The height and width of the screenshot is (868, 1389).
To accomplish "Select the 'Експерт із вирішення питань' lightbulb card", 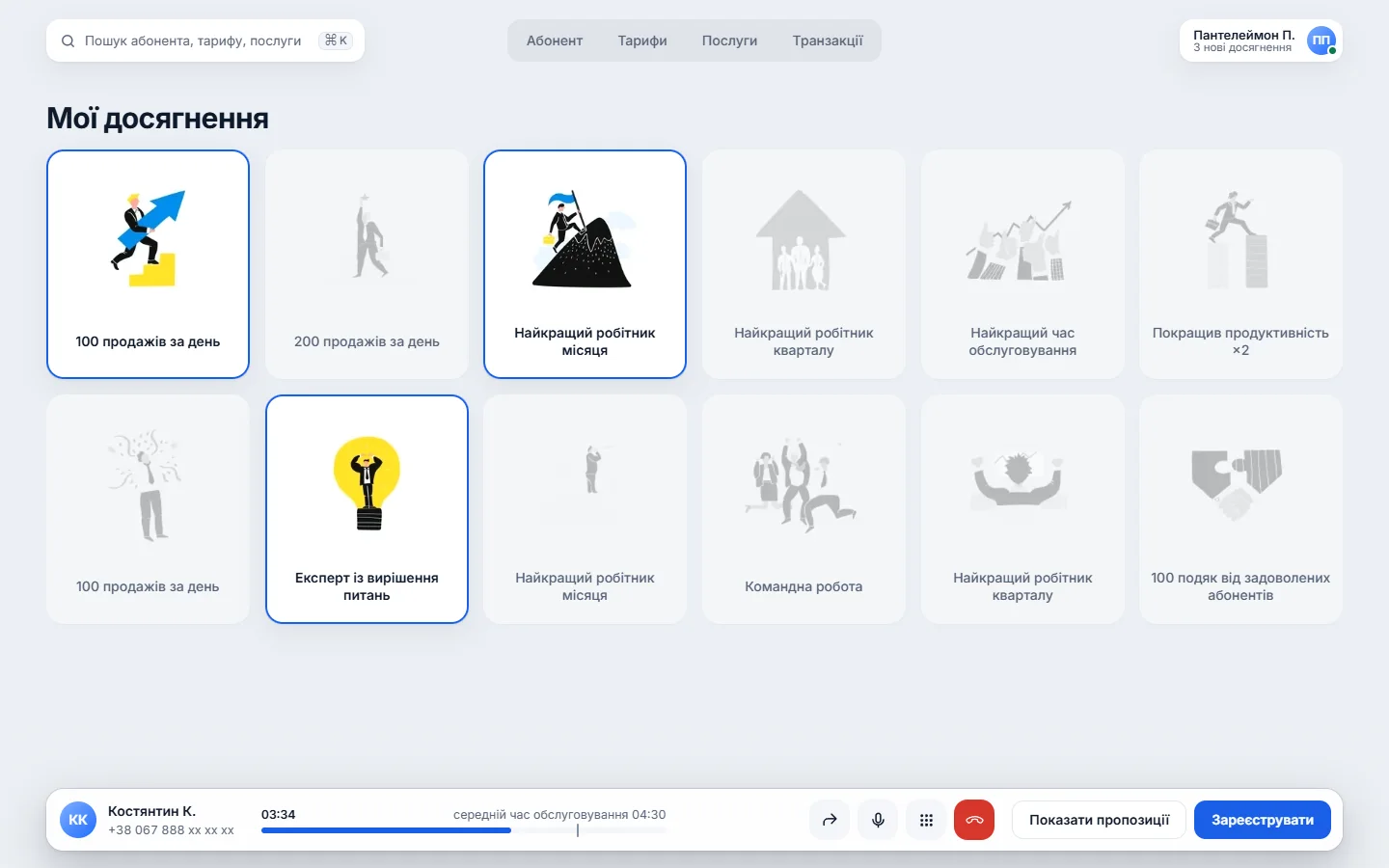I will point(367,509).
